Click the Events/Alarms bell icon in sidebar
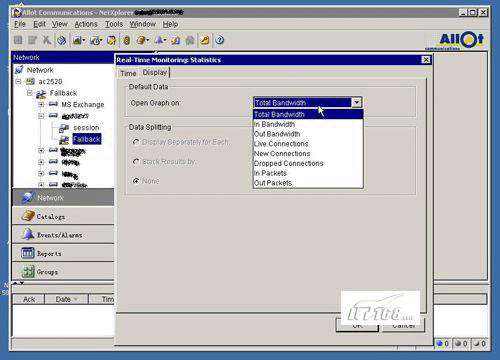 point(28,234)
